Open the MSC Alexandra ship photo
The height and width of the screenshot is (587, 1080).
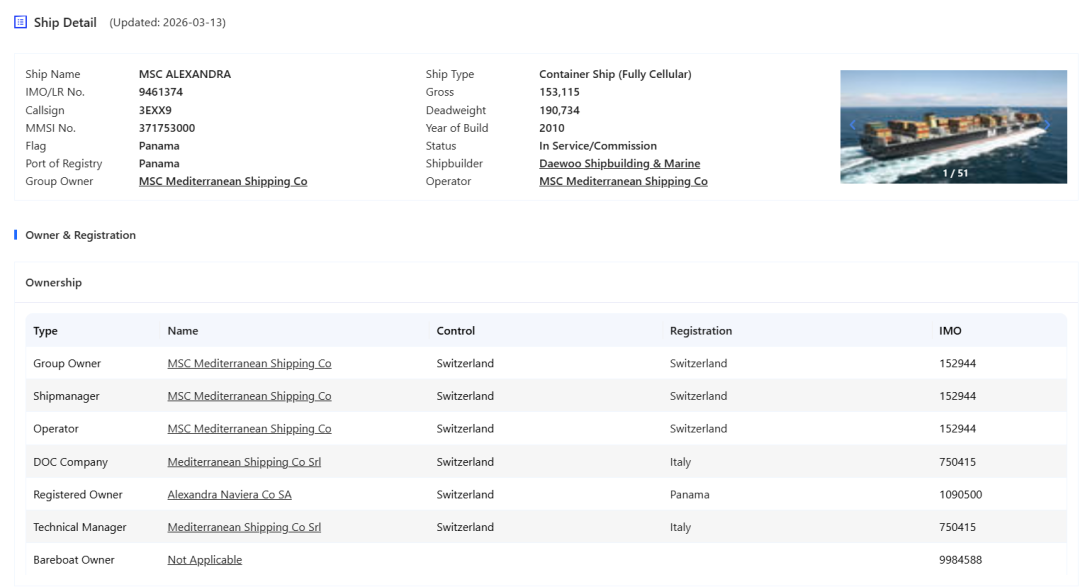[953, 120]
